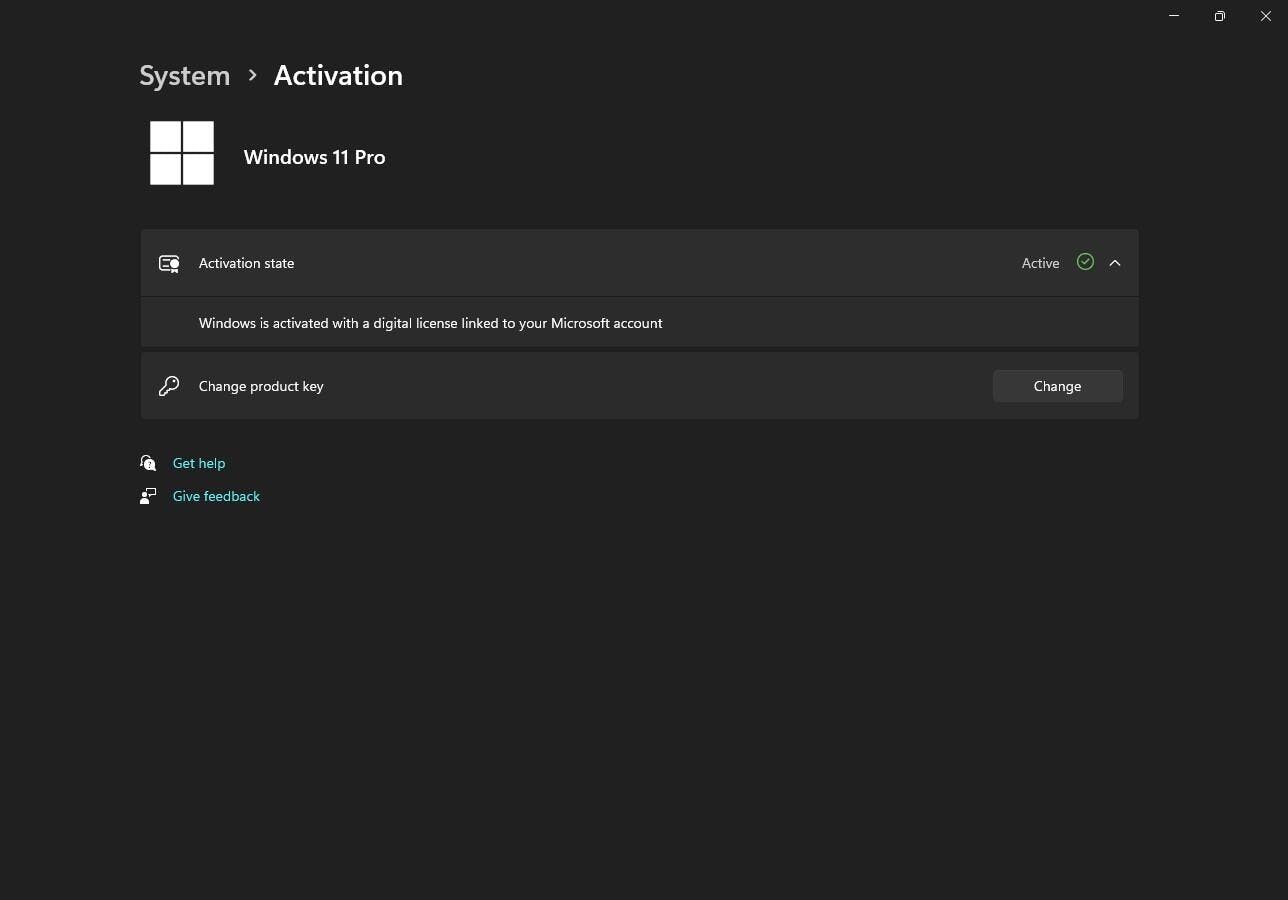Collapse the Activation state section chevron
1288x900 pixels.
tap(1115, 263)
